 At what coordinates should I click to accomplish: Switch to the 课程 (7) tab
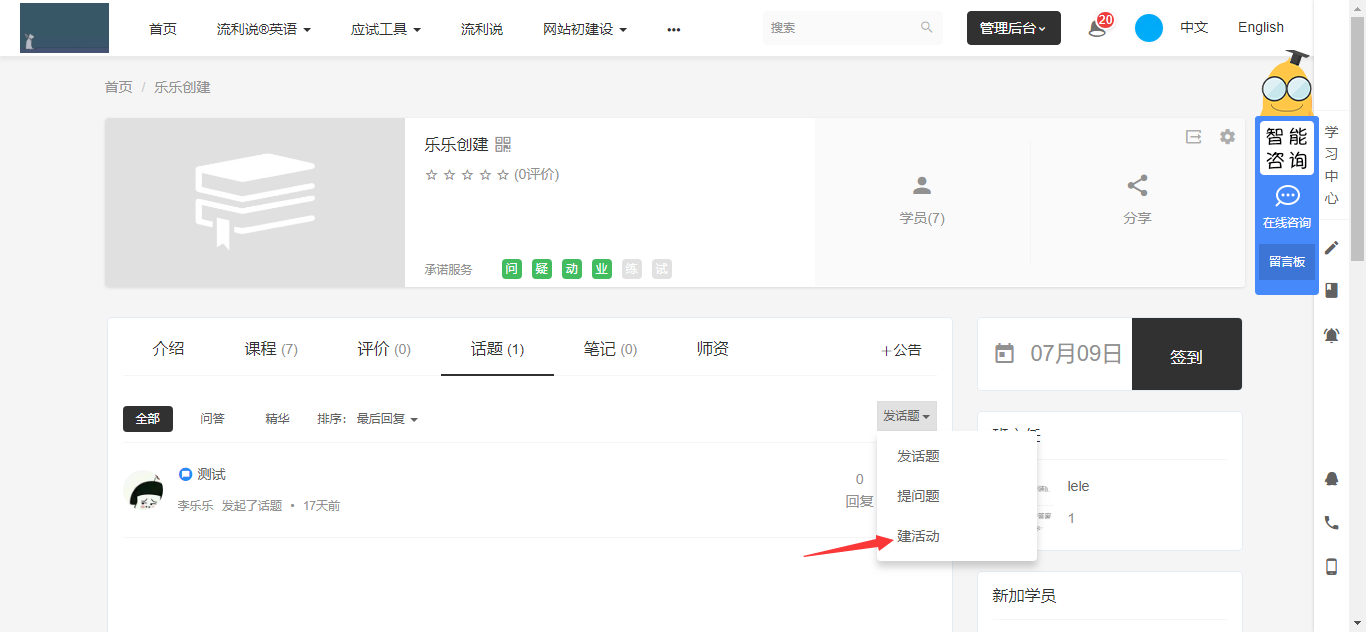pyautogui.click(x=271, y=349)
